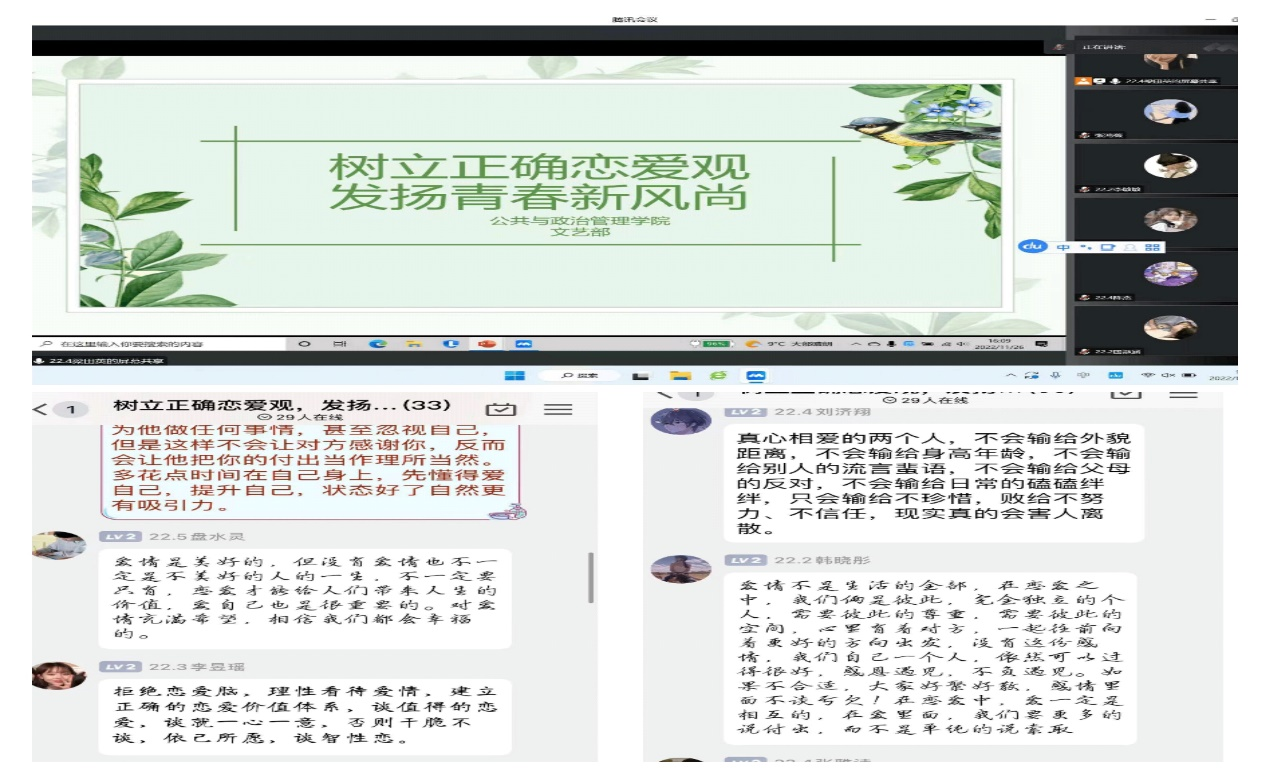Open 韩晓彤's avatar in right chat
Viewport: 1270px width, 777px height.
click(x=681, y=568)
